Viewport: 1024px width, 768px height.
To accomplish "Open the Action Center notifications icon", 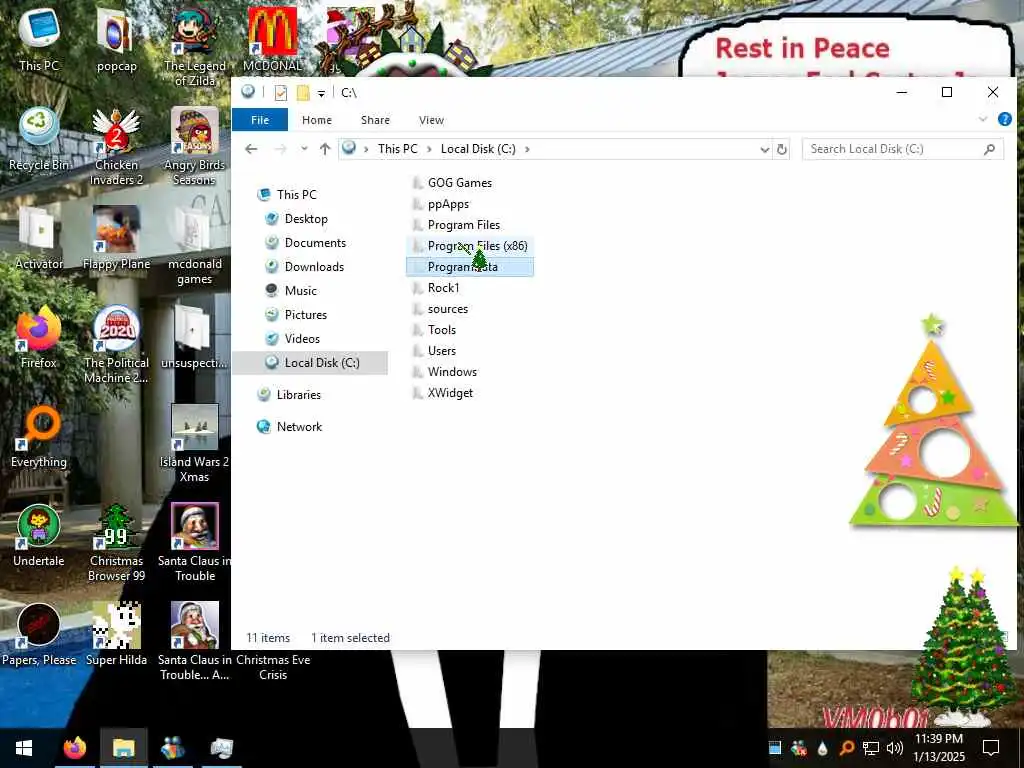I will click(991, 748).
